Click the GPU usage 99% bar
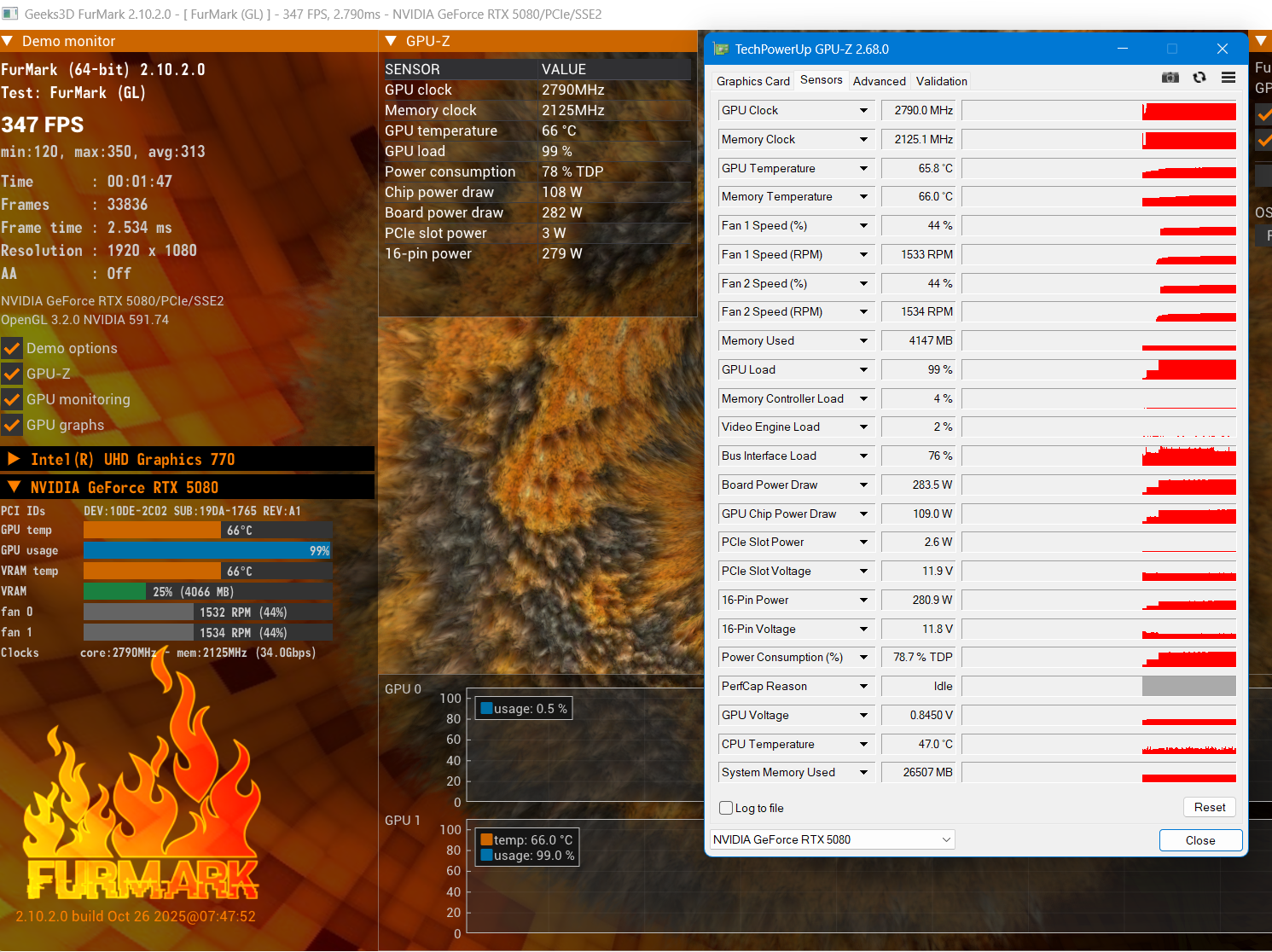Viewport: 1272px width, 952px height. pyautogui.click(x=207, y=551)
